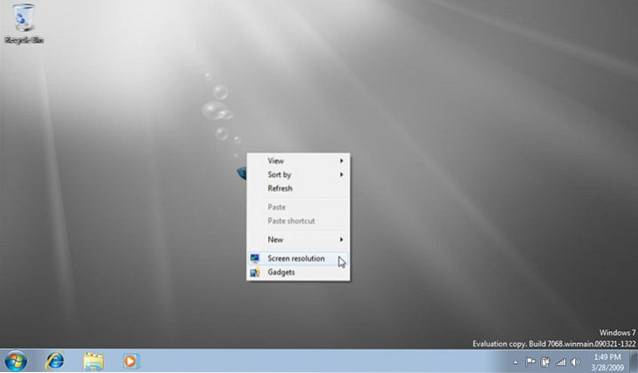Launch Windows Media Player from the taskbar
This screenshot has width=638, height=373.
[x=131, y=361]
